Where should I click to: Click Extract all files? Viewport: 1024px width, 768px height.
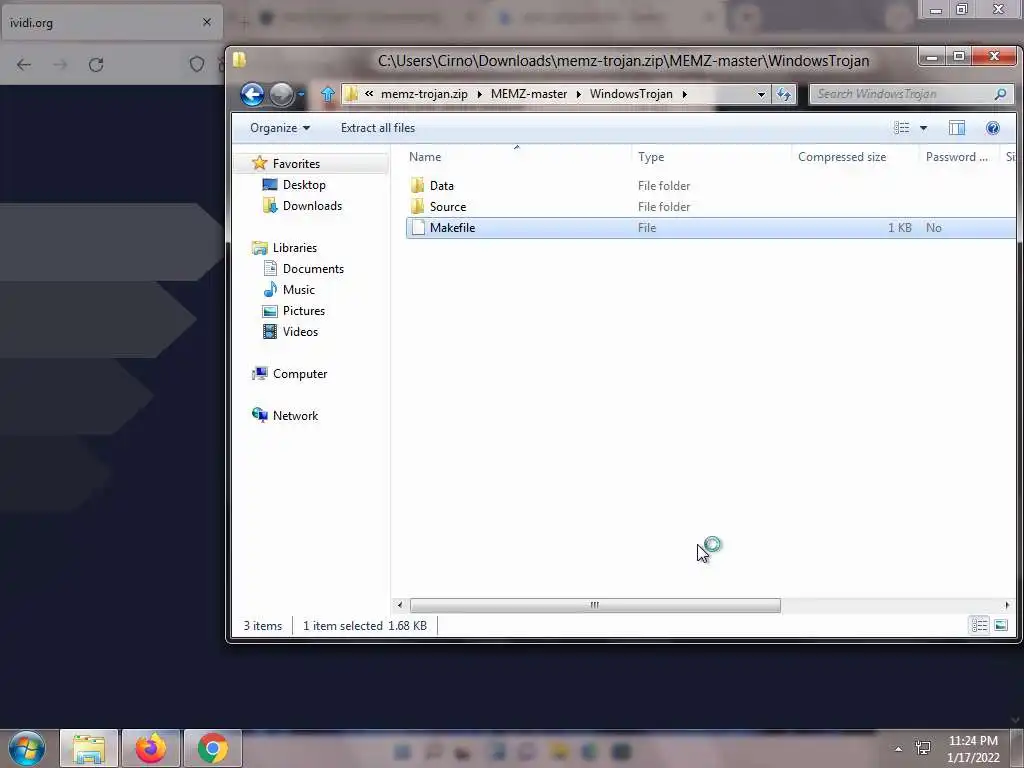coord(377,128)
